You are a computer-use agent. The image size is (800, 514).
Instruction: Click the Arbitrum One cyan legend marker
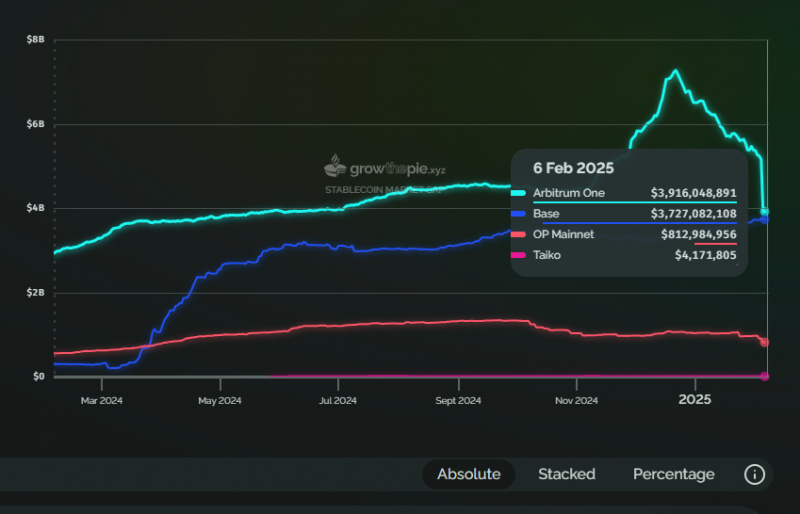click(518, 193)
